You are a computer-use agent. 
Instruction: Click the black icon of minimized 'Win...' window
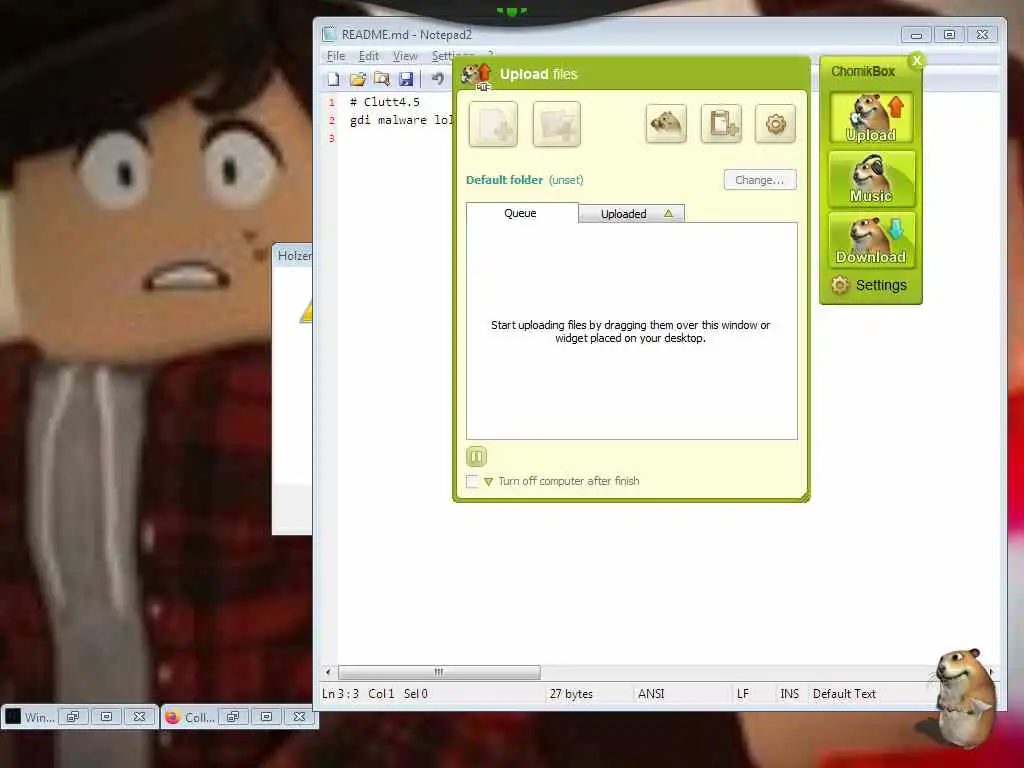point(13,716)
